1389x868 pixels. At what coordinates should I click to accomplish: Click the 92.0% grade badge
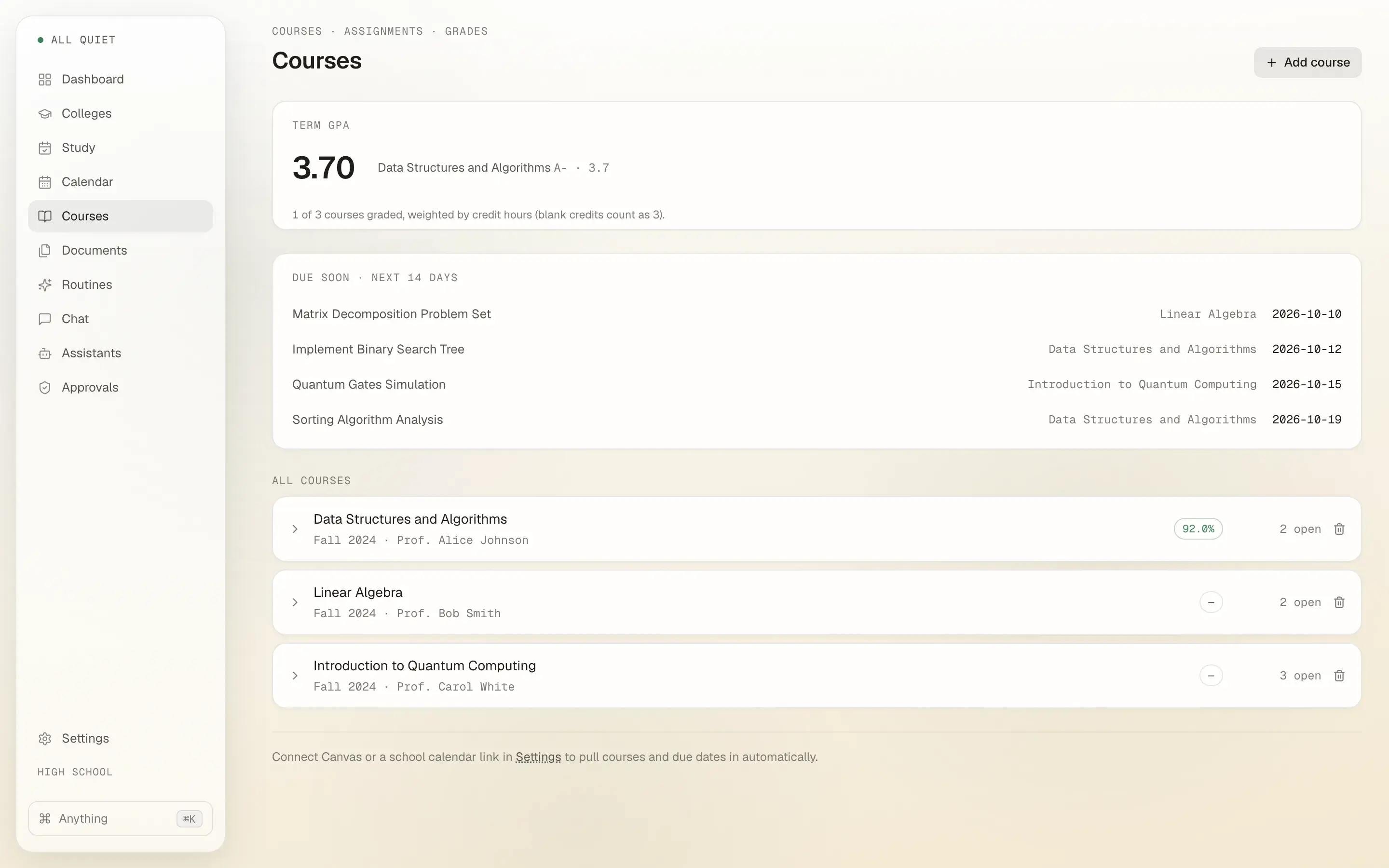1198,529
